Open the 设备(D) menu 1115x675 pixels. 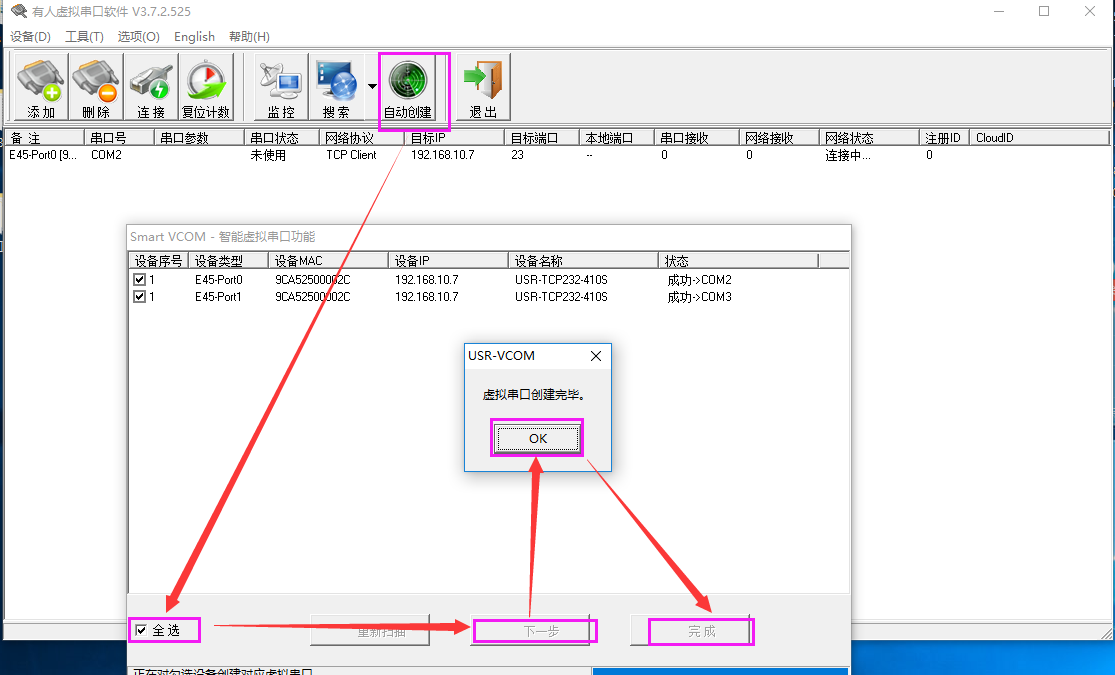click(30, 36)
